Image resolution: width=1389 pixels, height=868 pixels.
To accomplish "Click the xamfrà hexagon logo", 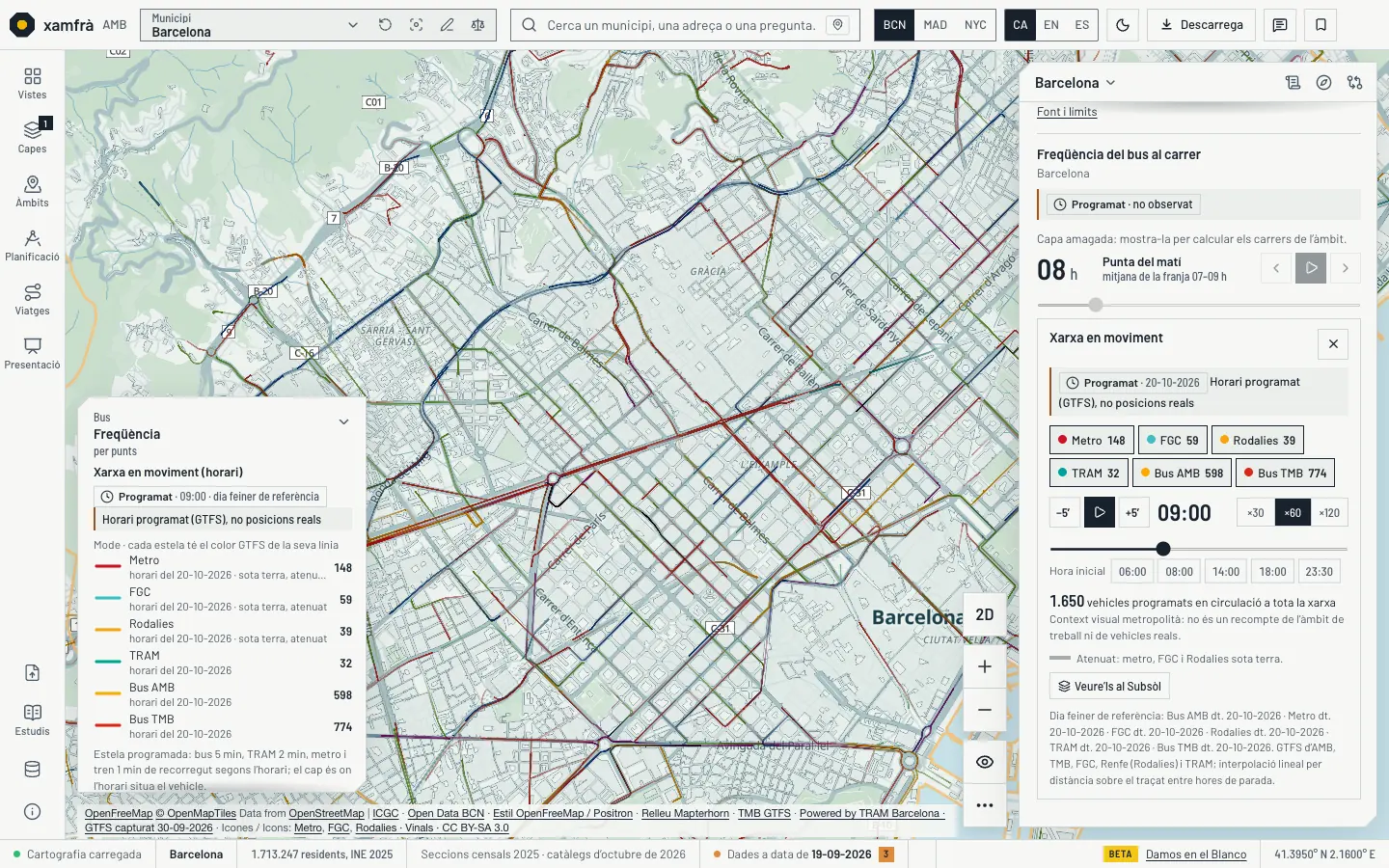I will coord(21,25).
